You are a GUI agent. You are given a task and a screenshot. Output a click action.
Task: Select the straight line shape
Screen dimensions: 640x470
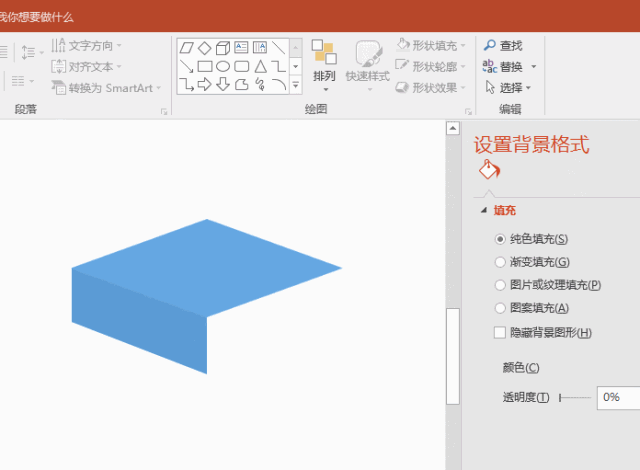pos(278,48)
